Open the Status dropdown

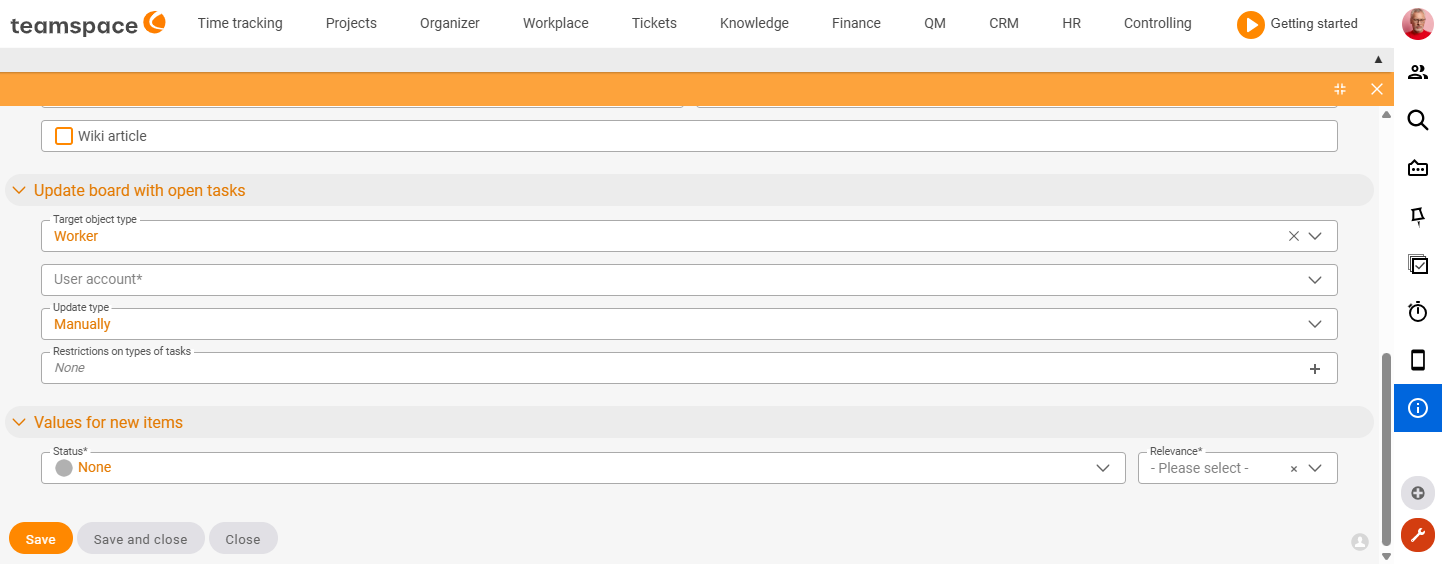point(583,468)
